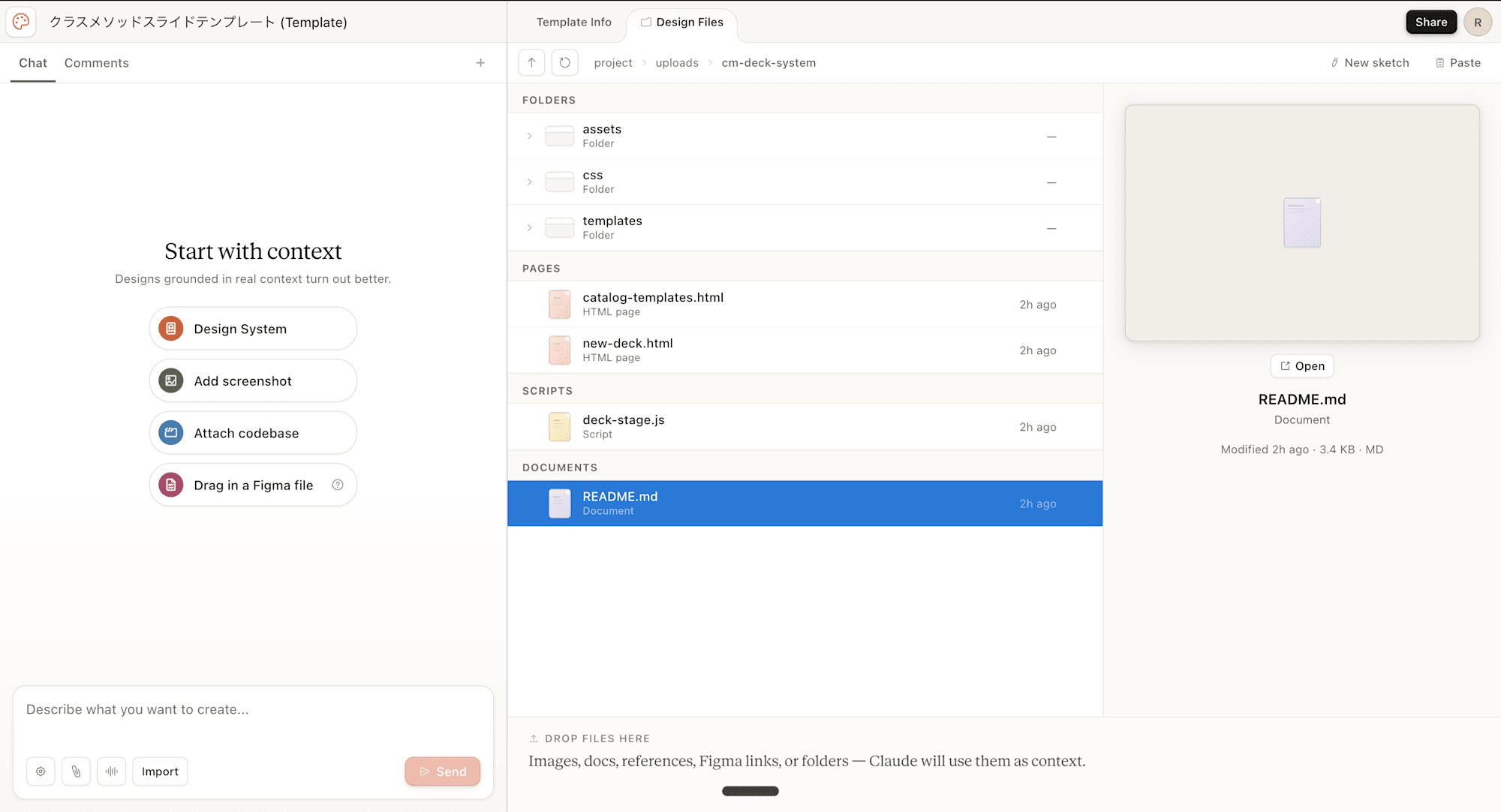Click the help icon beside Figma file
Viewport: 1501px width, 812px height.
pos(338,485)
